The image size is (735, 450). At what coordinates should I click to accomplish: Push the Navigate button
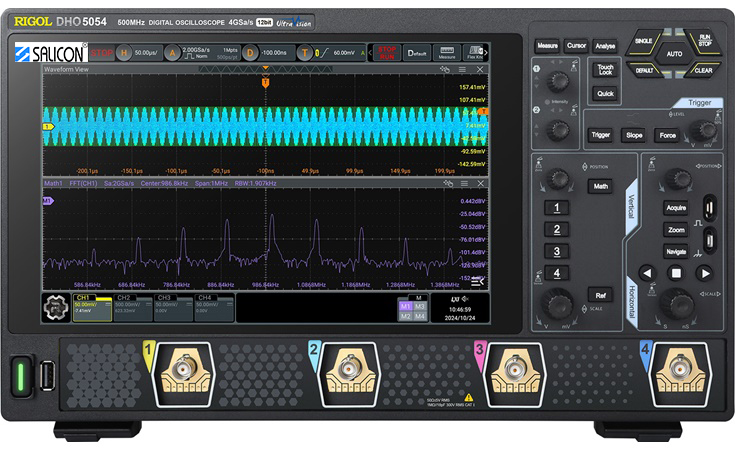point(675,252)
